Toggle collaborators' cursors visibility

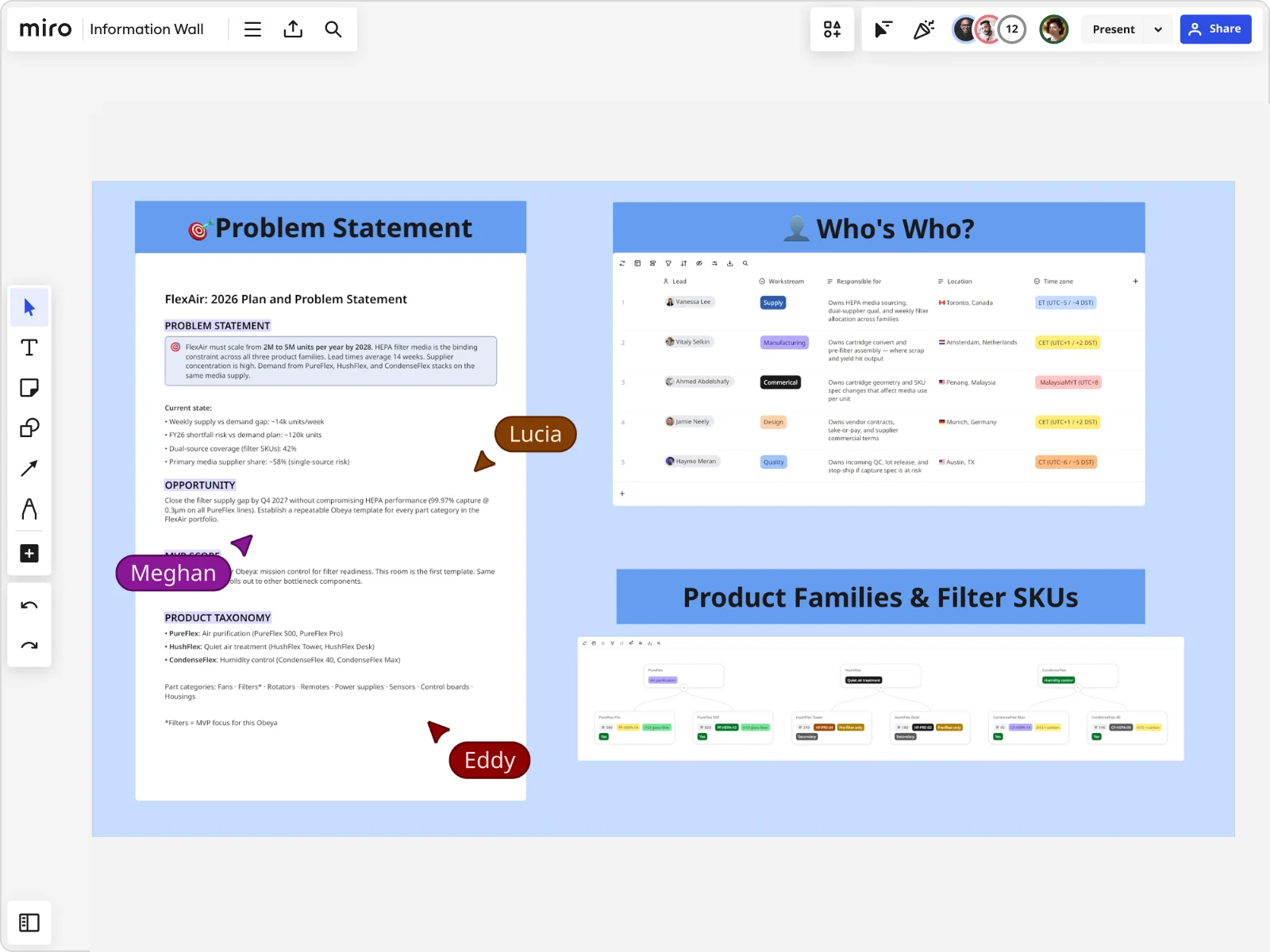pos(883,29)
